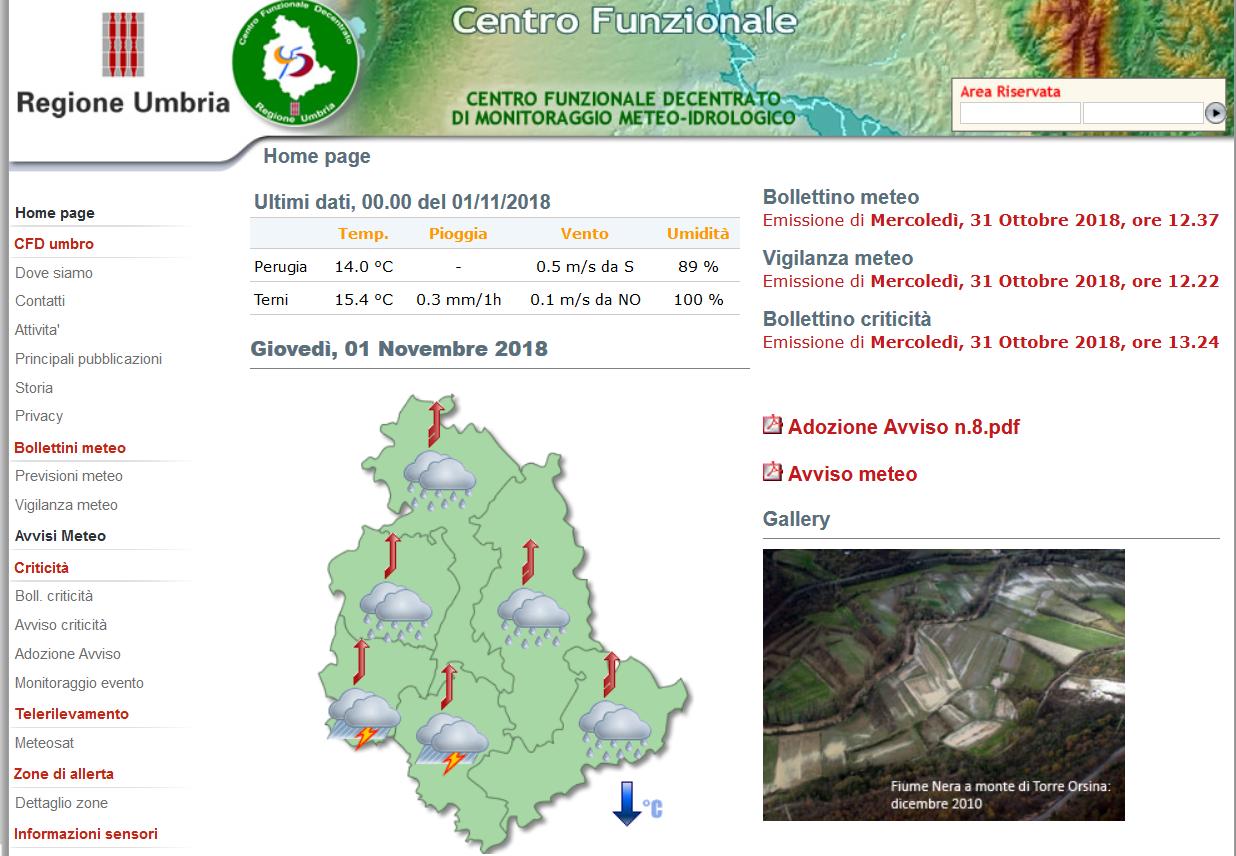Open the Avviso meteo document link
1236x856 pixels.
coord(852,474)
